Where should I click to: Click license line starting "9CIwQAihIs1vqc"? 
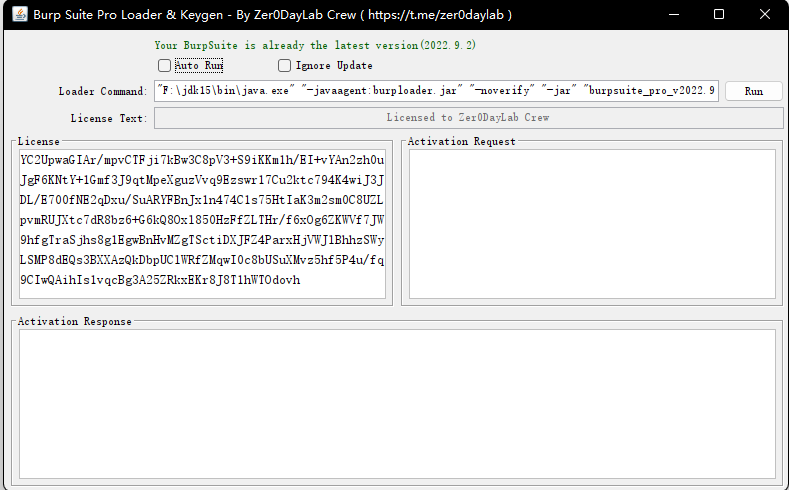point(160,280)
